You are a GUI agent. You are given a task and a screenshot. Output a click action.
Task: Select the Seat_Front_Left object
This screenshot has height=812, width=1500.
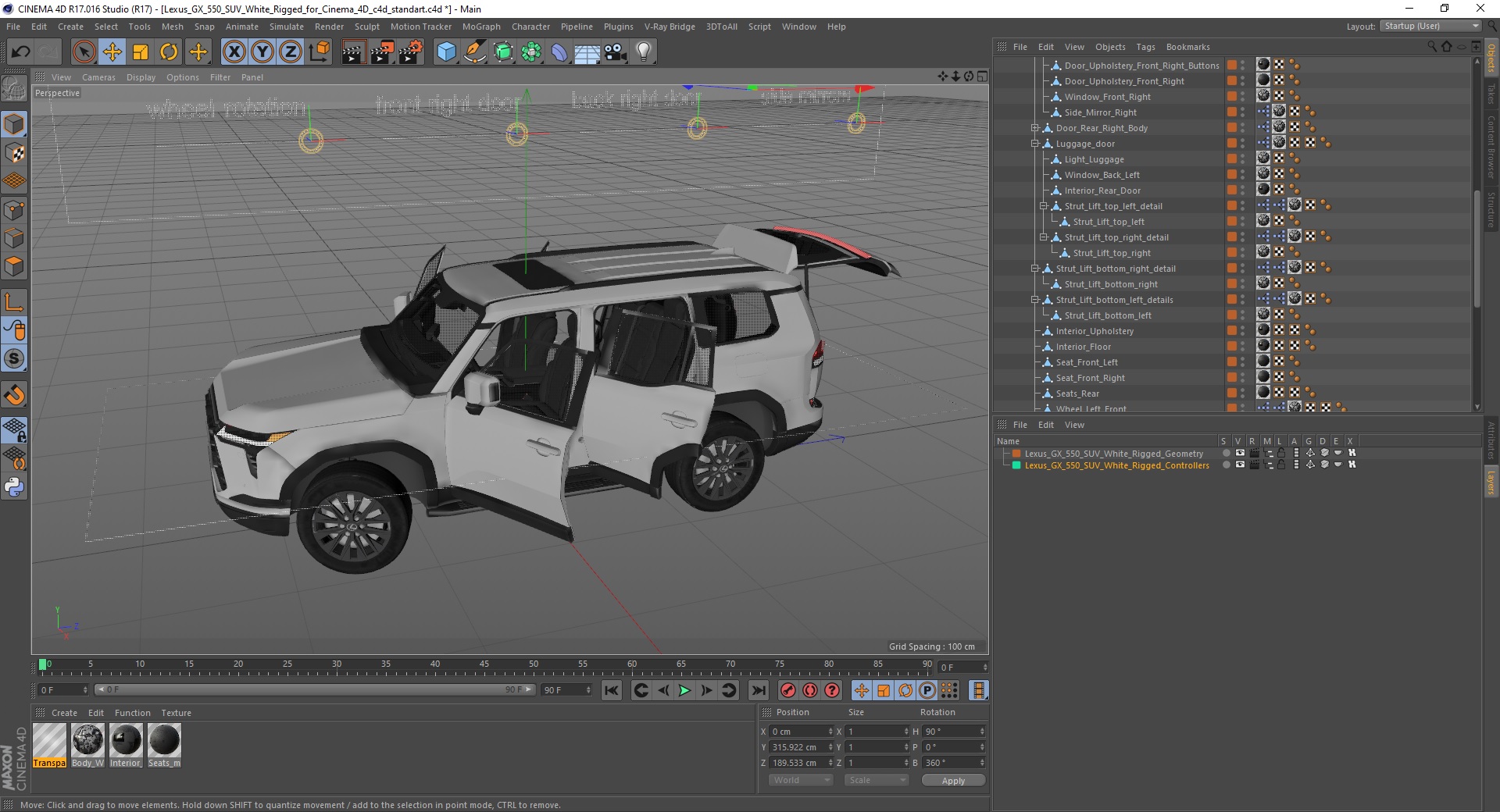tap(1087, 362)
